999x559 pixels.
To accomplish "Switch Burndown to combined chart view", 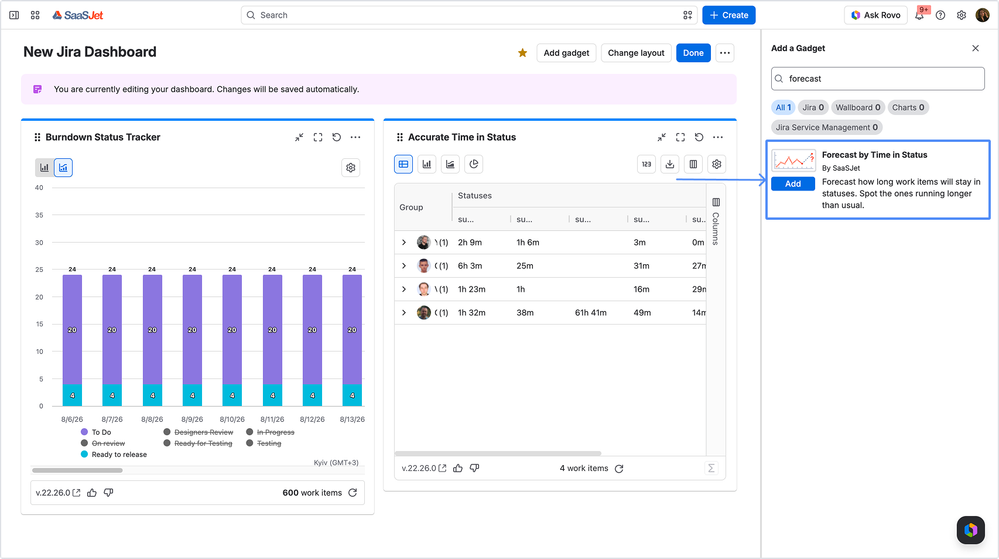I will point(63,168).
